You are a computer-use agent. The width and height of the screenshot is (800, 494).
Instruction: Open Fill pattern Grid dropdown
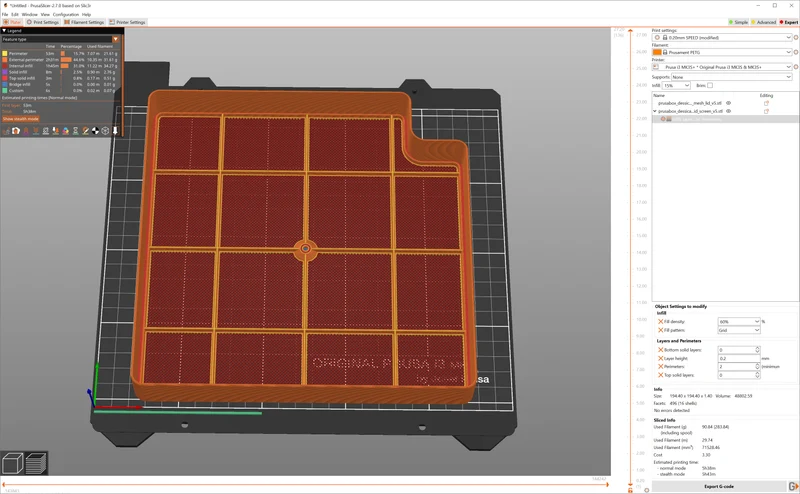pyautogui.click(x=739, y=330)
